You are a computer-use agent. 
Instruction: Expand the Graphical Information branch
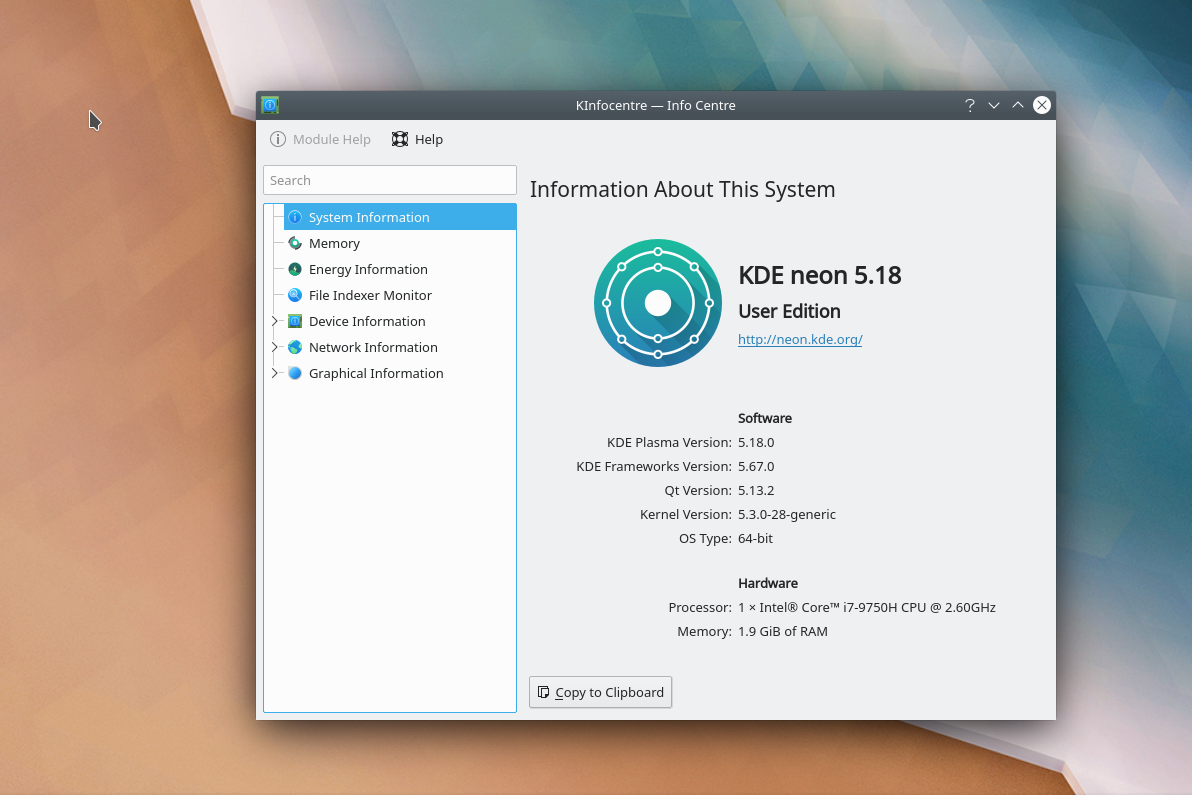point(275,373)
